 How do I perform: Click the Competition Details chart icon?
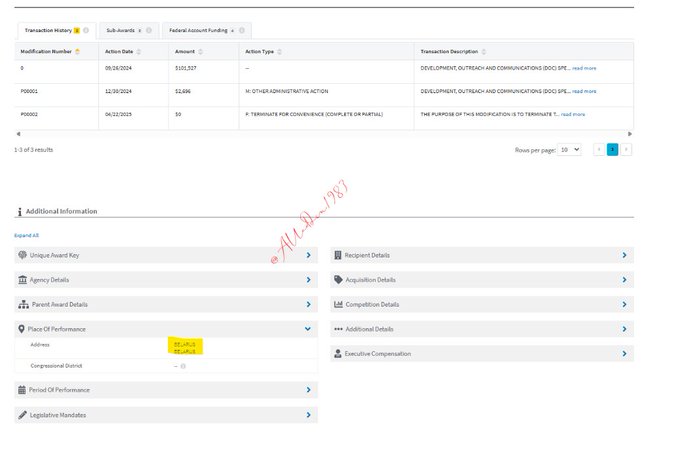(338, 304)
